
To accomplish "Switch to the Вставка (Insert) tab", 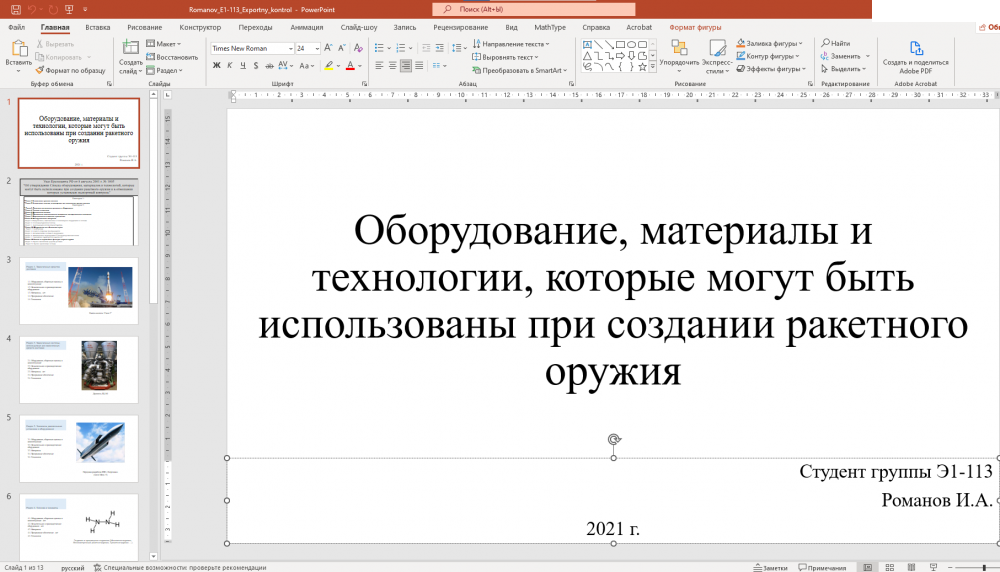I will 98,28.
